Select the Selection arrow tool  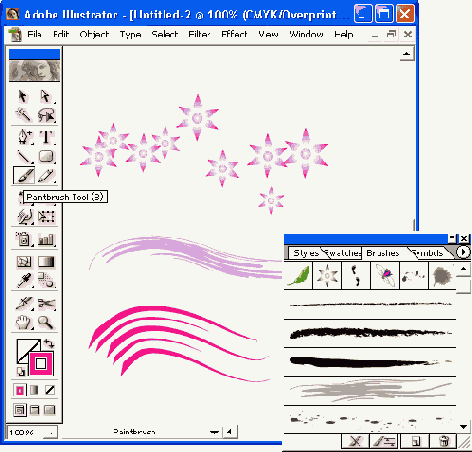[23, 96]
